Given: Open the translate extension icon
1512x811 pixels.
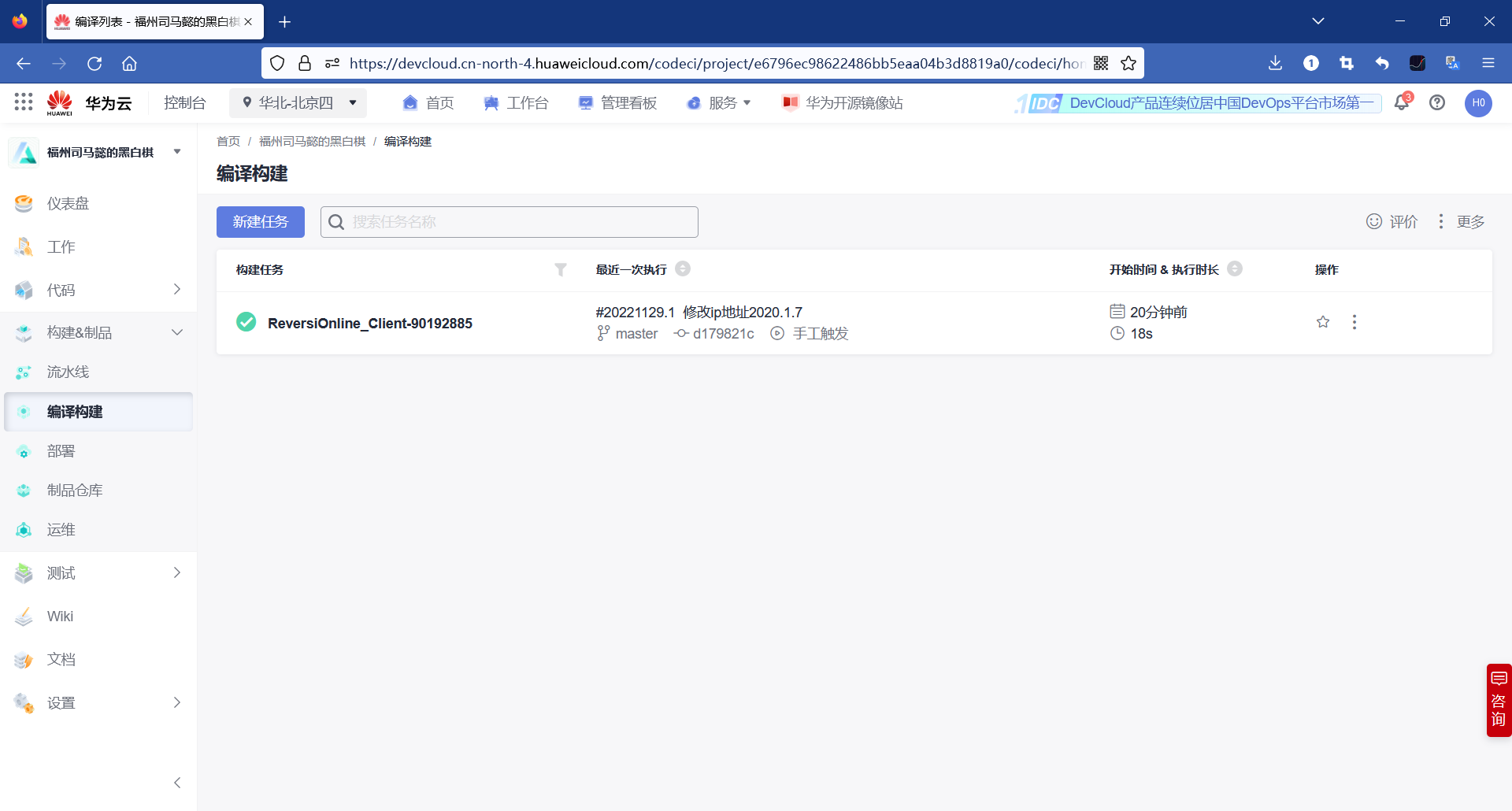Looking at the screenshot, I should [x=1453, y=63].
